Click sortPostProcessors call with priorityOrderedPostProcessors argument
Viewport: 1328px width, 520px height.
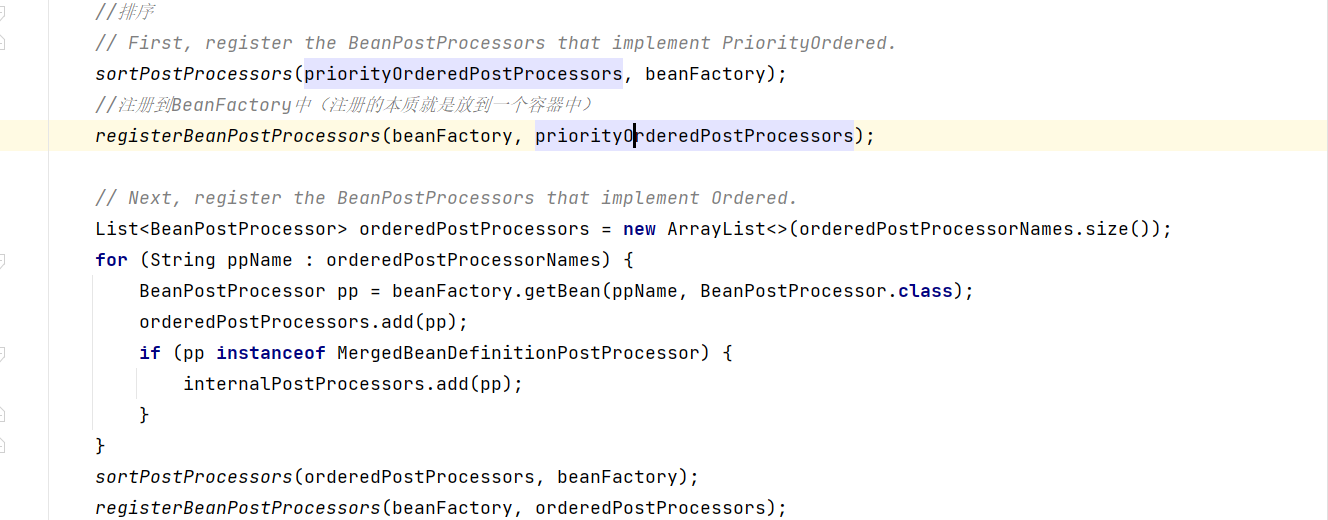pyautogui.click(x=193, y=74)
